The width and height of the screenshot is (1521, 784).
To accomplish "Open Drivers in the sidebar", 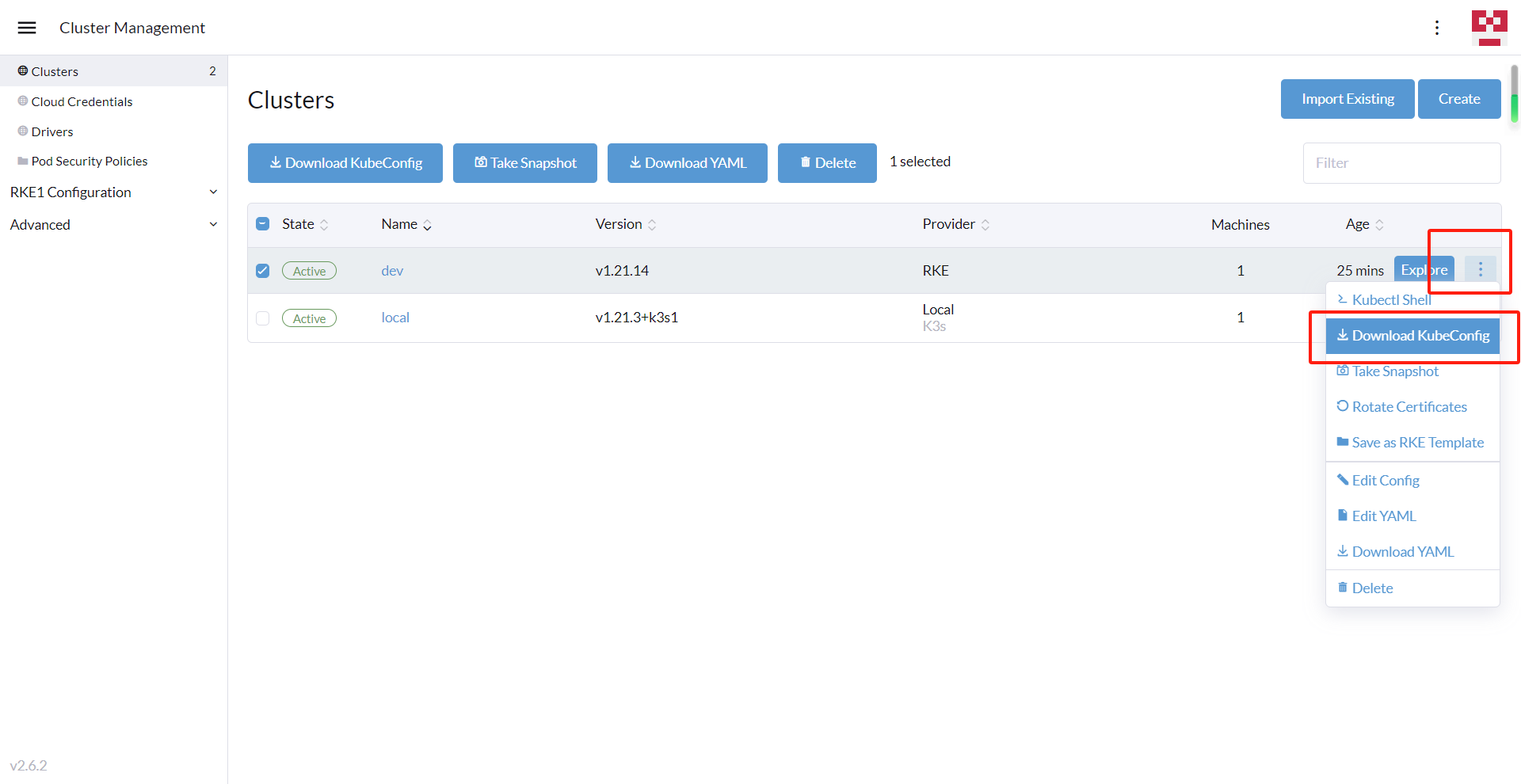I will tap(113, 131).
